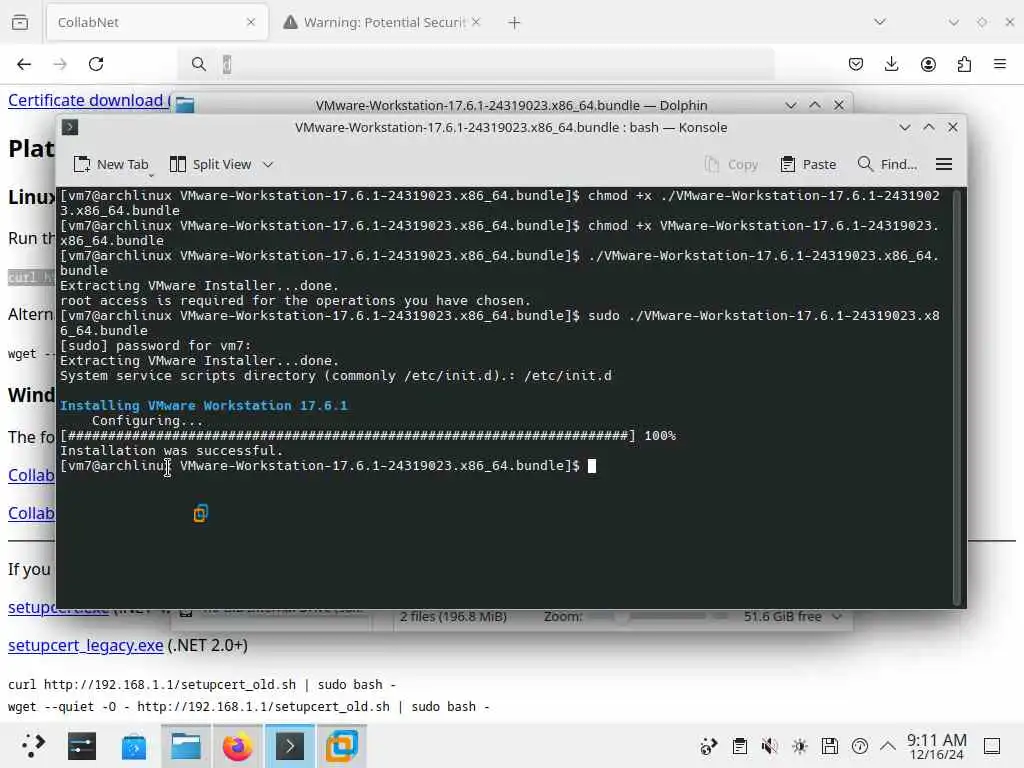Open the Discover software center taskbar icon
The height and width of the screenshot is (768, 1024).
pyautogui.click(x=134, y=746)
